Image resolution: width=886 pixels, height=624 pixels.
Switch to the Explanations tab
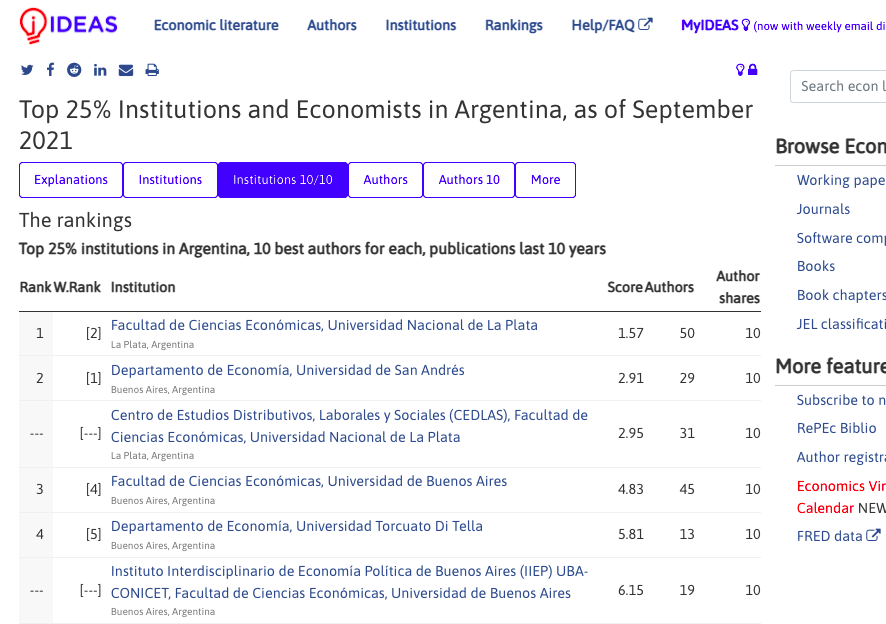tap(71, 180)
